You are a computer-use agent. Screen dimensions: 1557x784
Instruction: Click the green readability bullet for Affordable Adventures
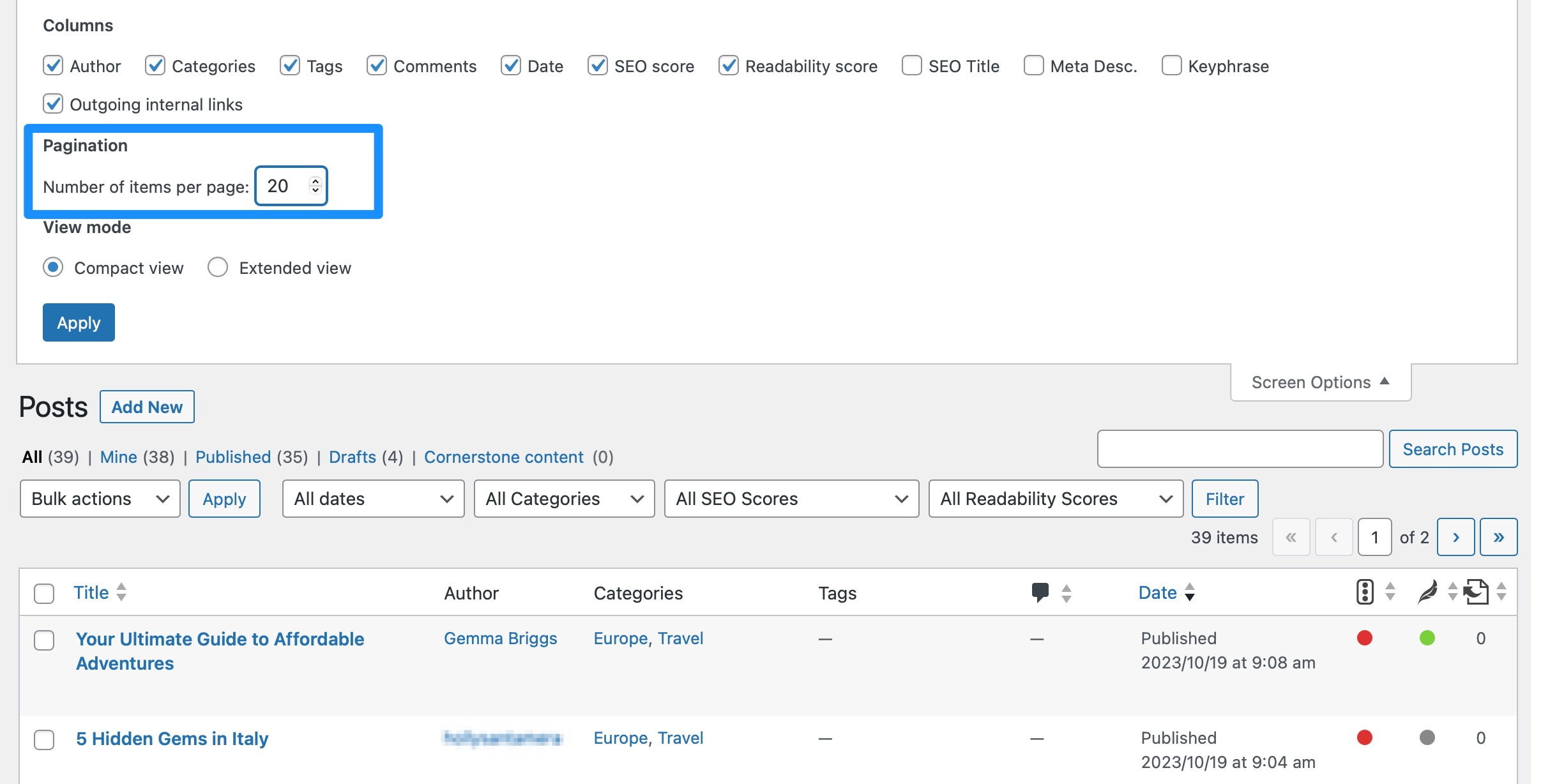(x=1428, y=638)
